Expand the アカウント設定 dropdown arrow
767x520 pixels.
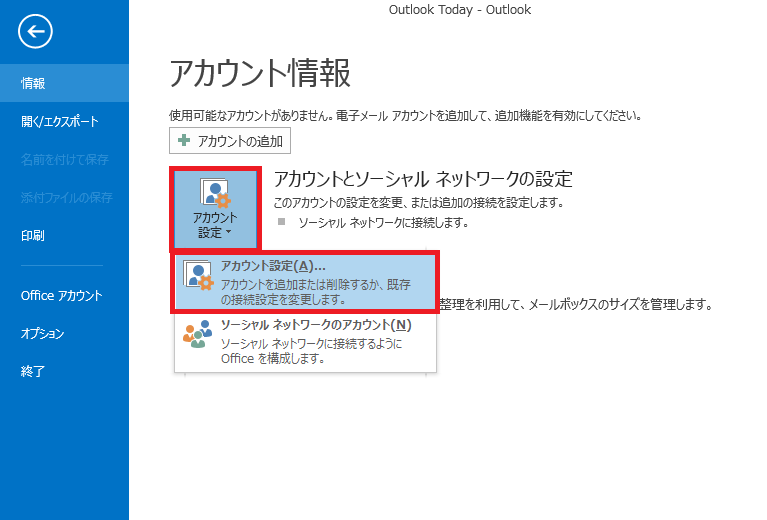227,232
